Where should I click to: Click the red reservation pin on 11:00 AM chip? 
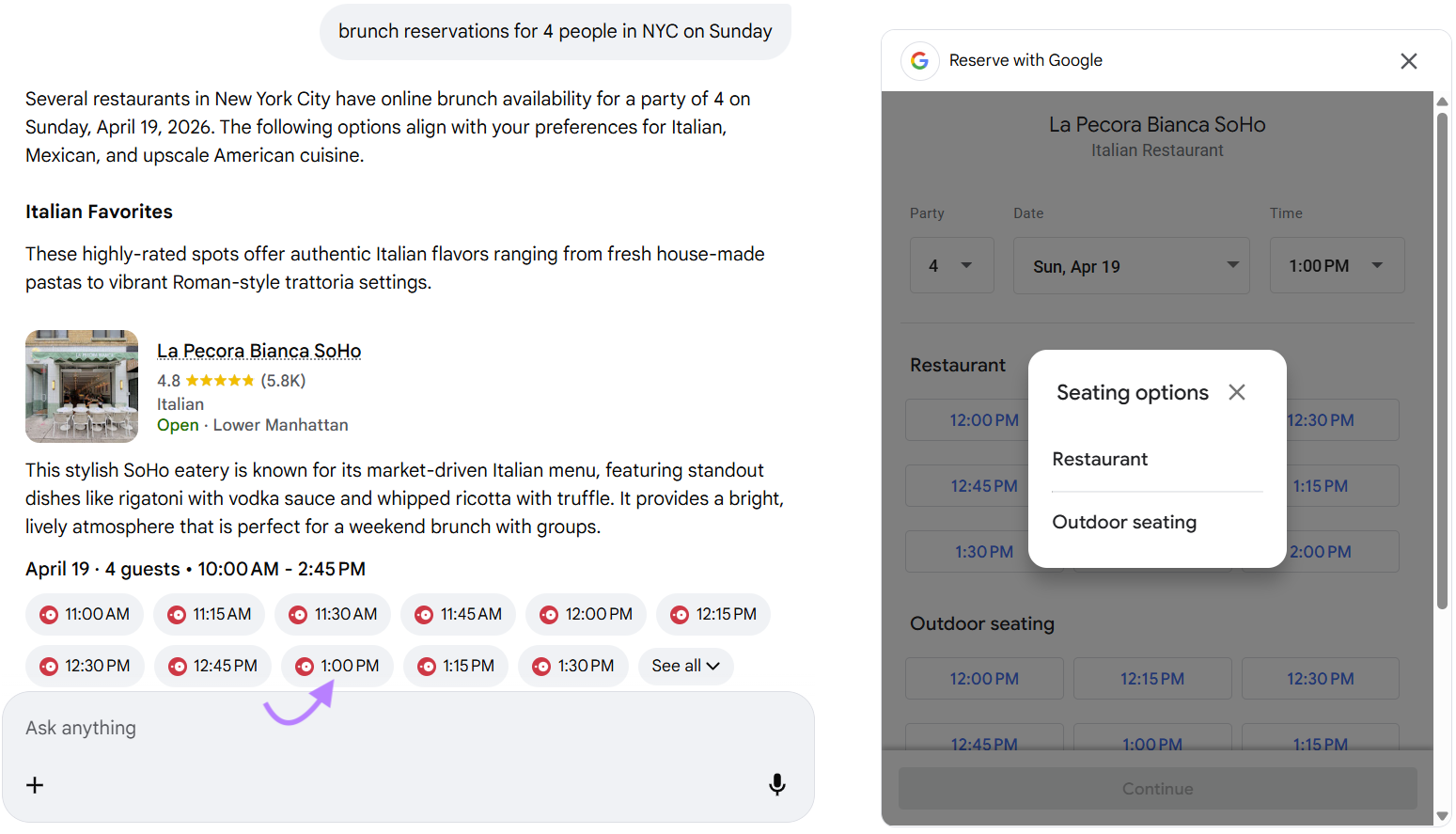click(50, 614)
